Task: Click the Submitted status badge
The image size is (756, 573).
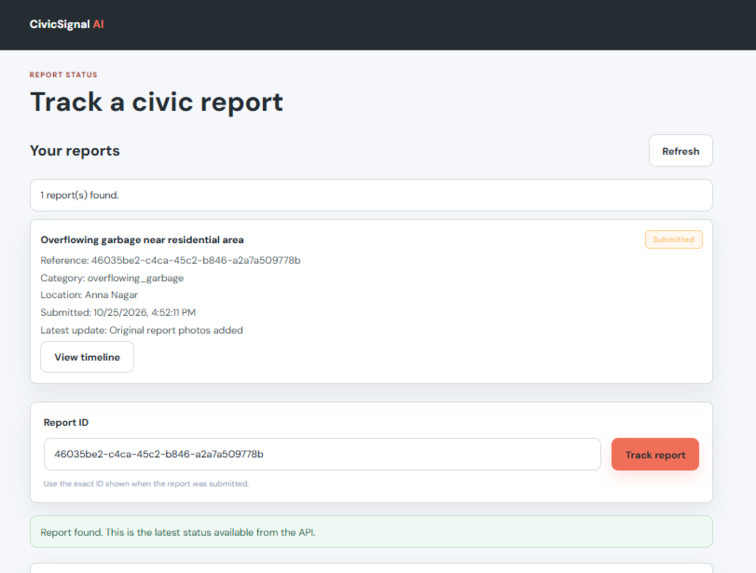Action: coord(674,240)
